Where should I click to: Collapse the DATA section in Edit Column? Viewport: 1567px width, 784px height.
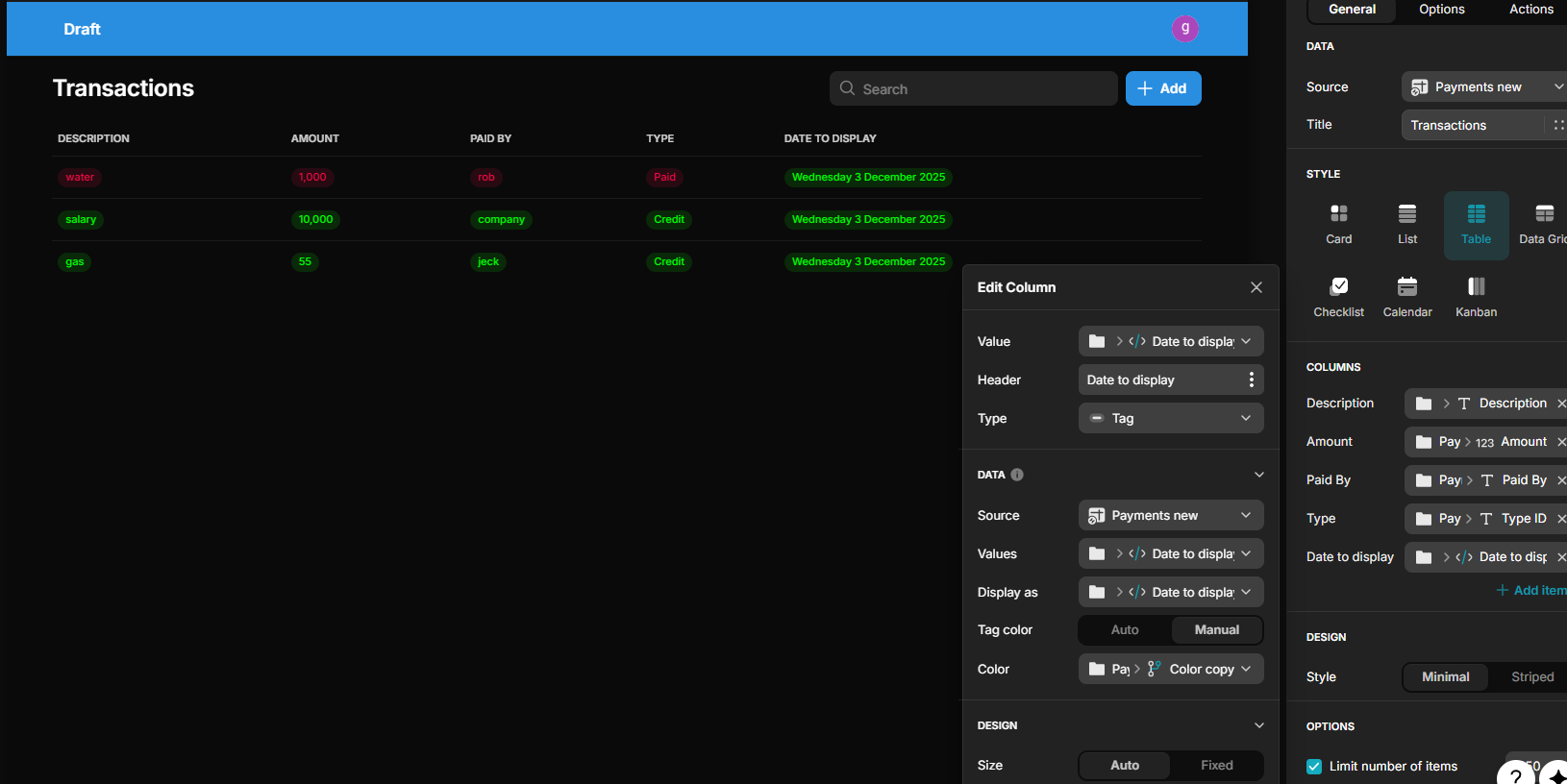coord(1259,475)
